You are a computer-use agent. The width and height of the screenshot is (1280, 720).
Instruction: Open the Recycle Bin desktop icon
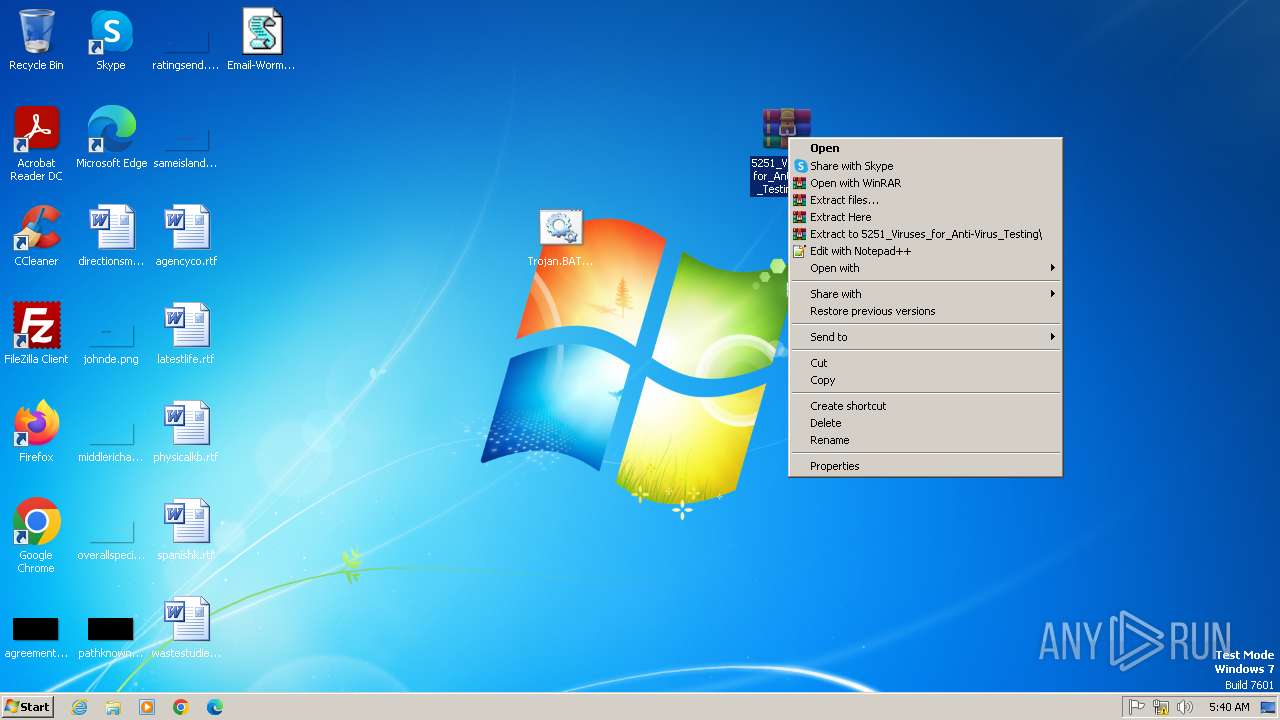[36, 40]
